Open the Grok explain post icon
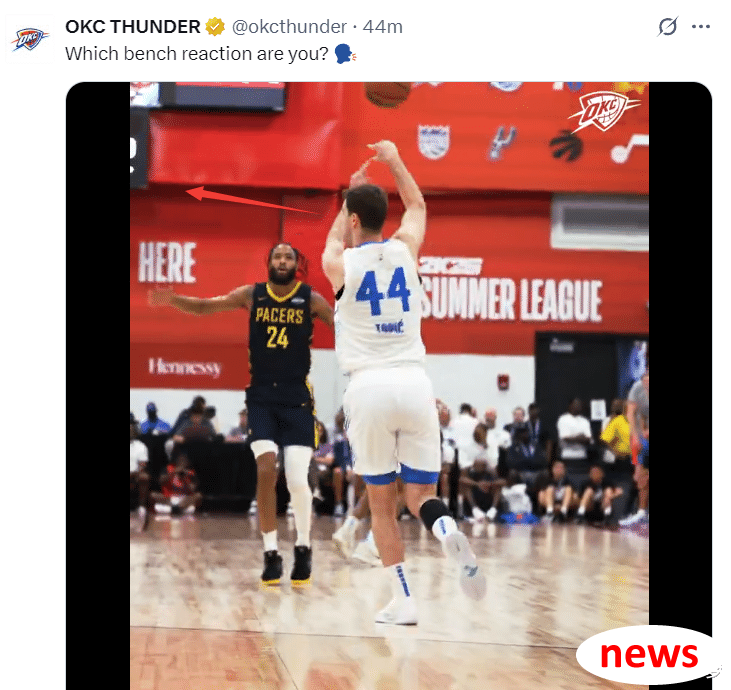Viewport: 731px width, 690px height. (x=668, y=26)
